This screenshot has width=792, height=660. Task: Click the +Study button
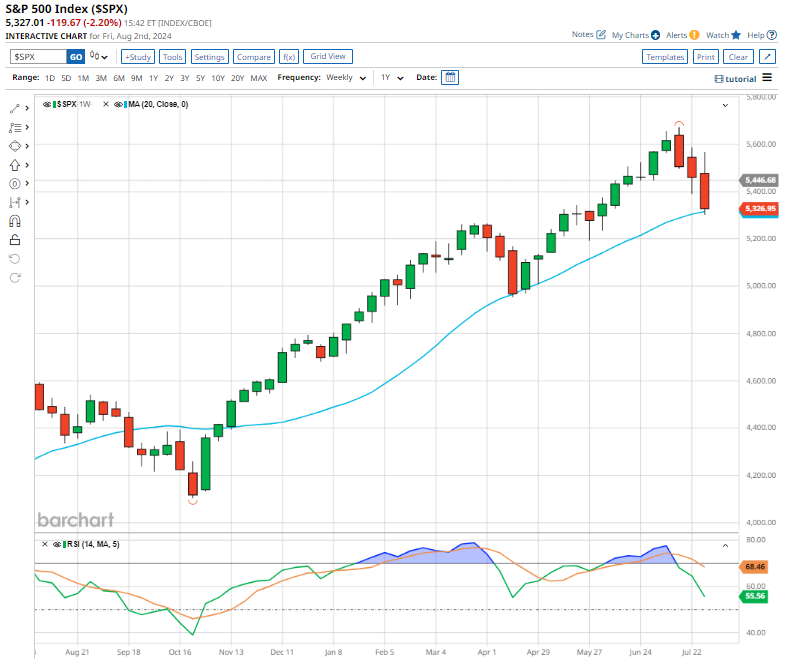coord(137,57)
